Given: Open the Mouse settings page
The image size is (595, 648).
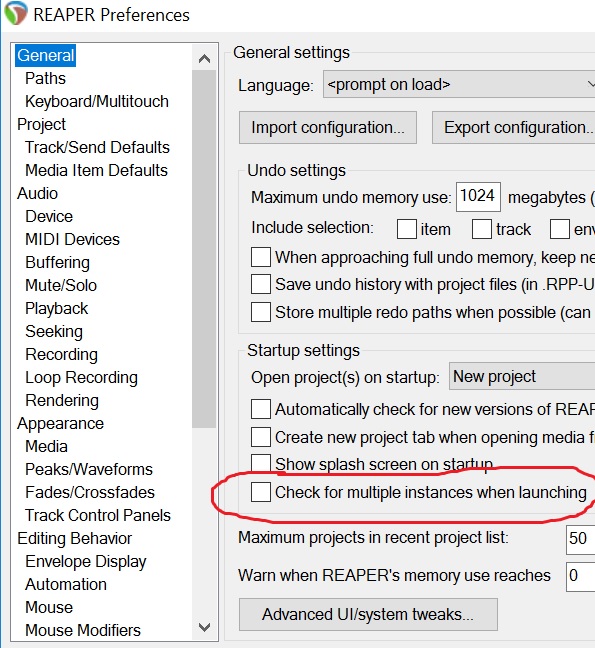Looking at the screenshot, I should click(x=49, y=608).
